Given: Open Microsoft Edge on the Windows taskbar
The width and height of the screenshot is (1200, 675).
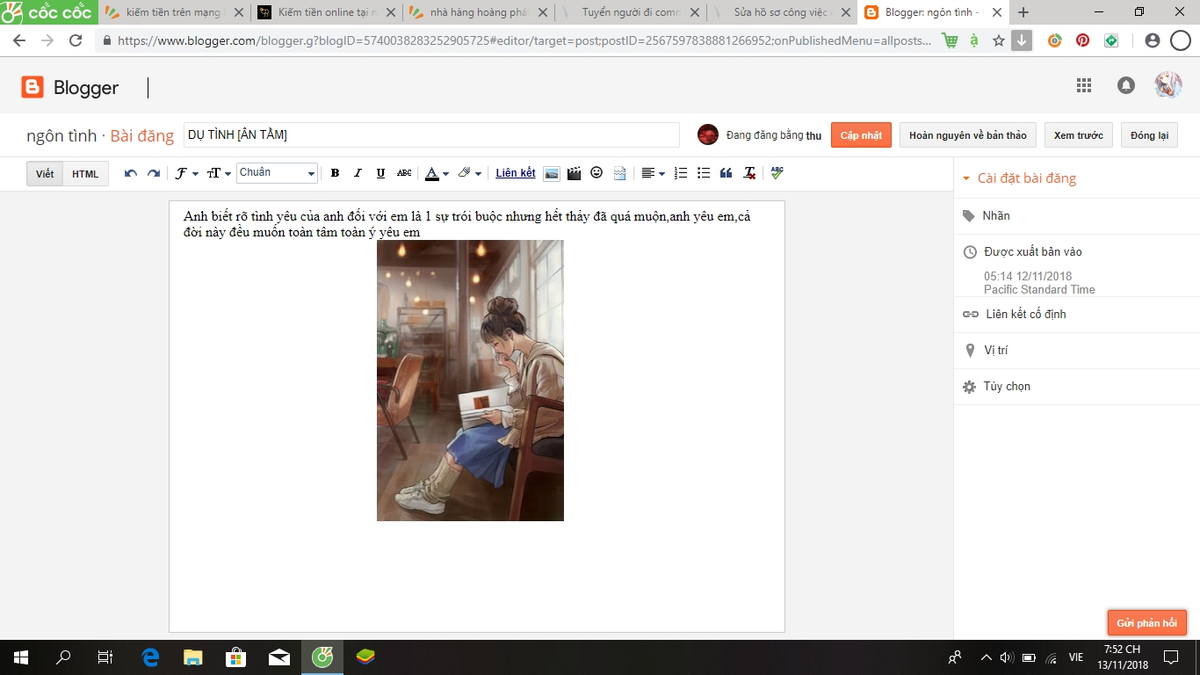Looking at the screenshot, I should click(151, 657).
